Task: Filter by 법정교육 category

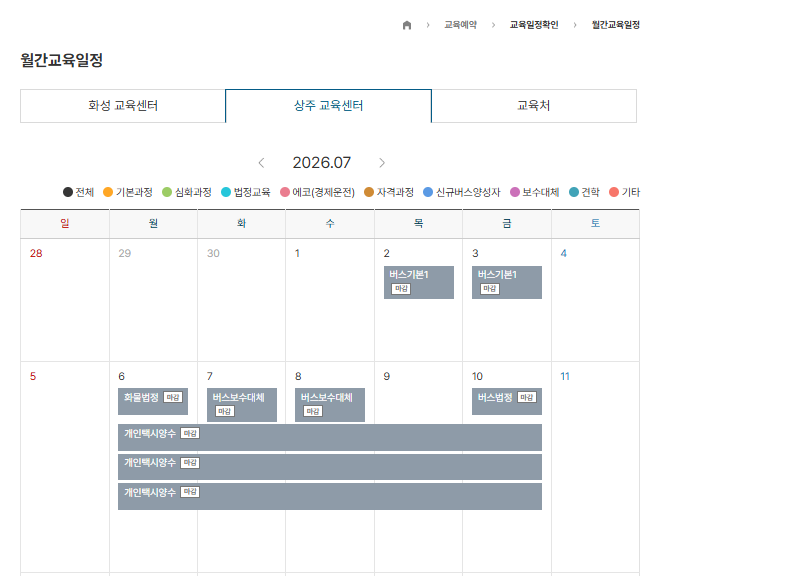Action: click(245, 192)
